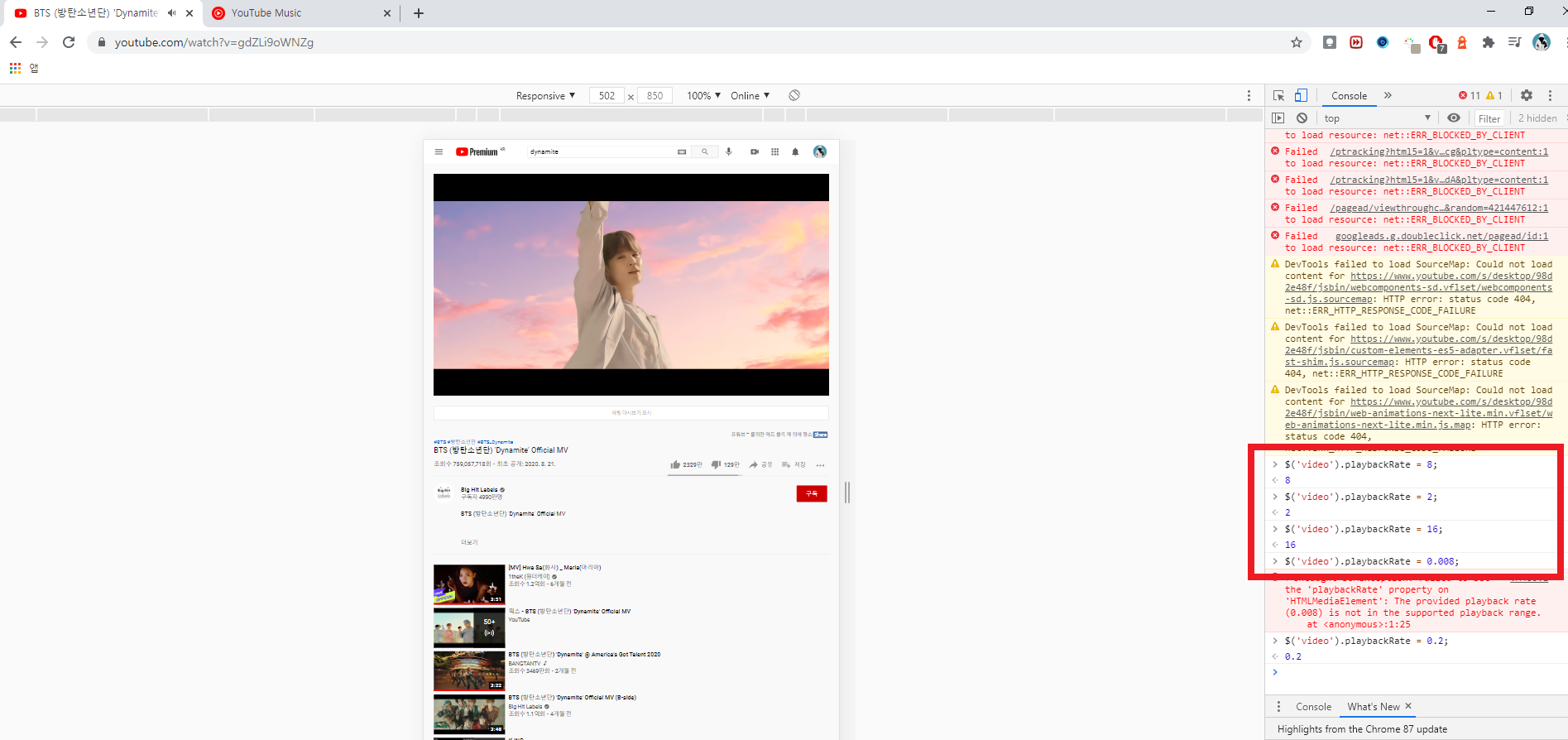Viewport: 1568px width, 740px height.
Task: Click the eye live expression icon
Action: coord(1454,118)
